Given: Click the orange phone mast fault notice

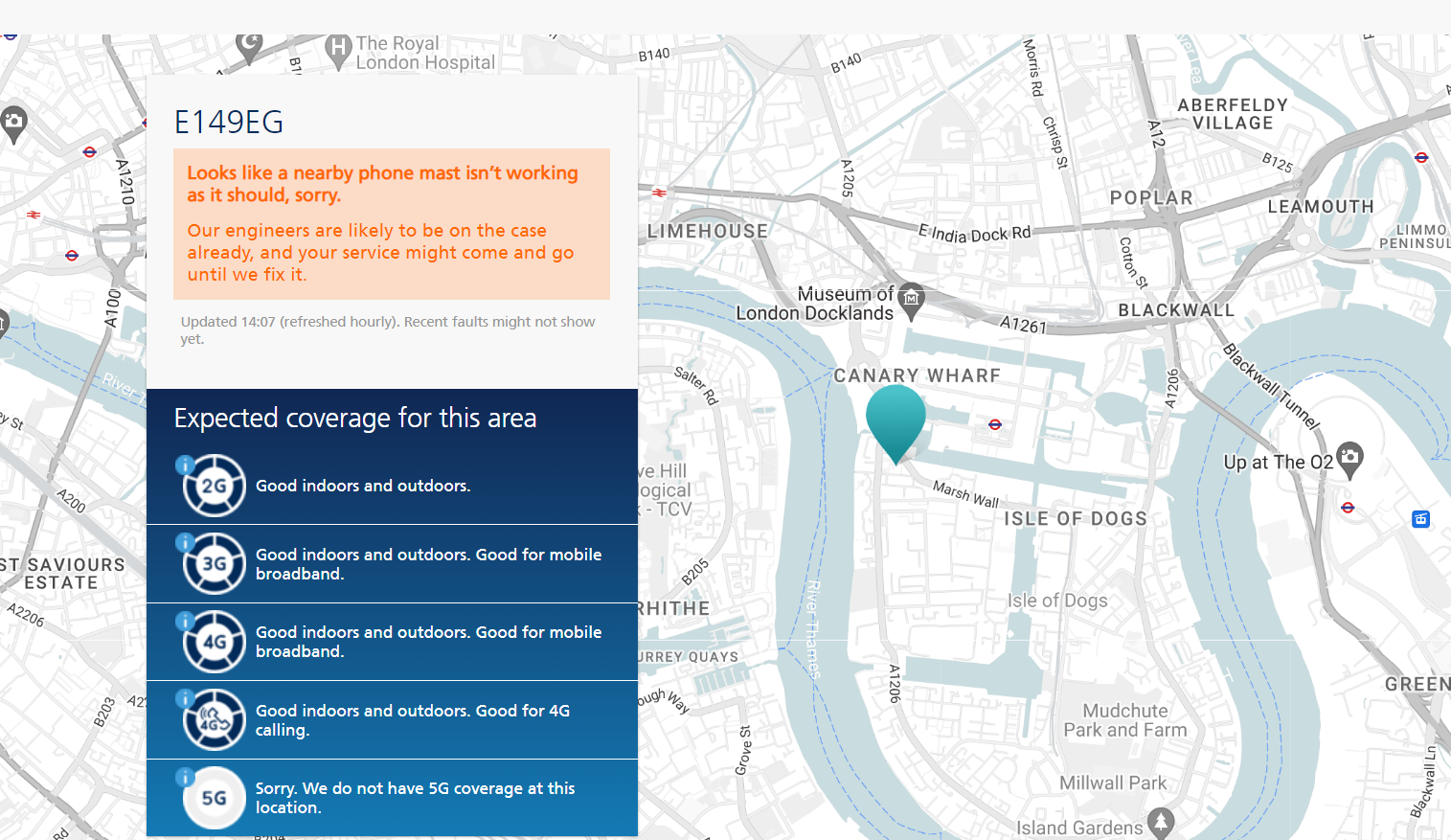Looking at the screenshot, I should tap(391, 224).
